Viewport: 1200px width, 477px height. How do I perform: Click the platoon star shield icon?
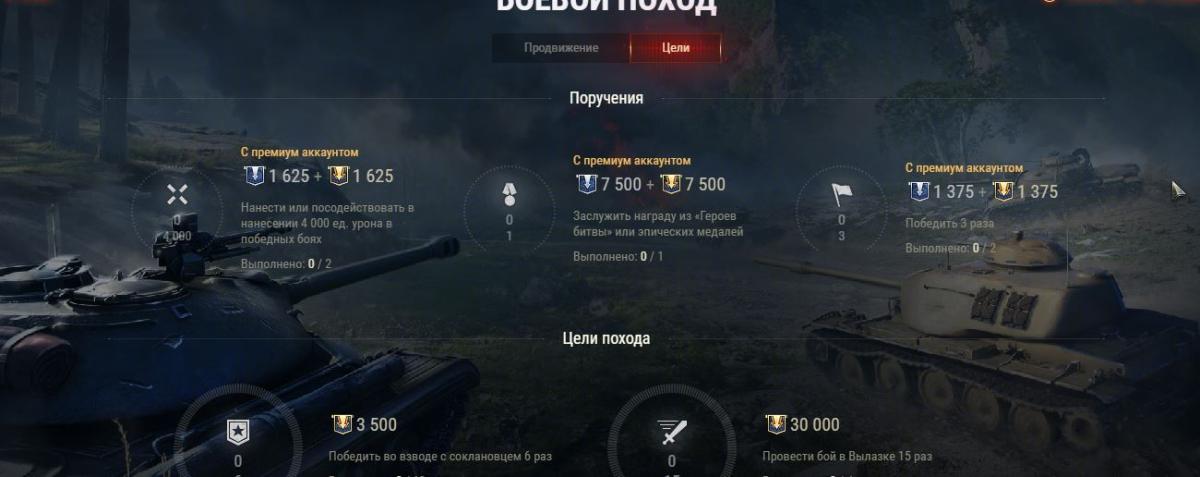pyautogui.click(x=238, y=431)
